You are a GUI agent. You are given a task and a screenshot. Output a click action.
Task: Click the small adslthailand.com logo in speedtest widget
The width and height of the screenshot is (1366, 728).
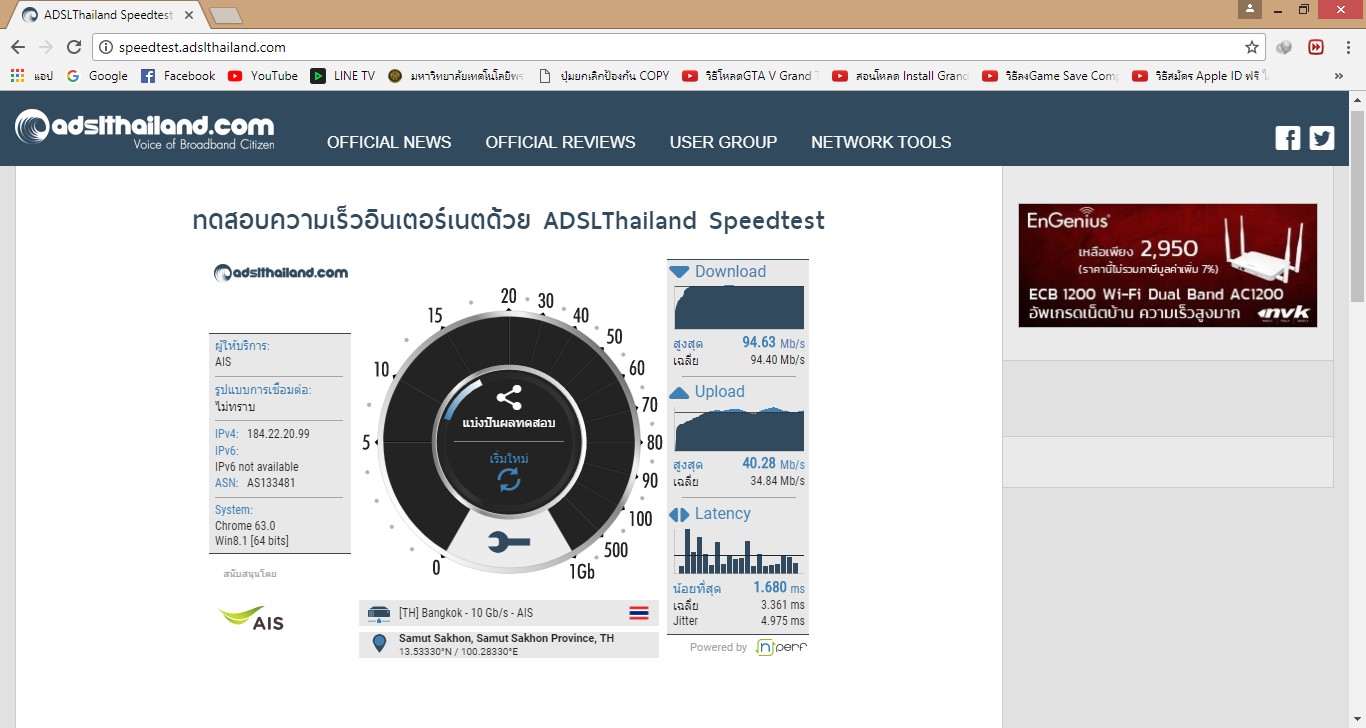pos(281,272)
